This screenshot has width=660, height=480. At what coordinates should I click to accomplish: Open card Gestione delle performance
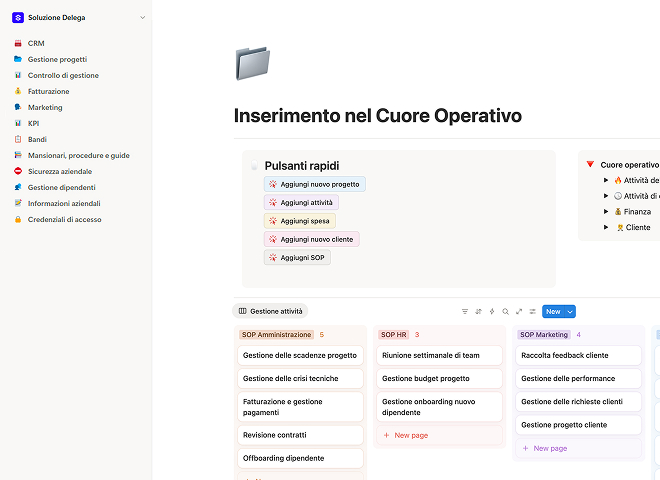[578, 379]
